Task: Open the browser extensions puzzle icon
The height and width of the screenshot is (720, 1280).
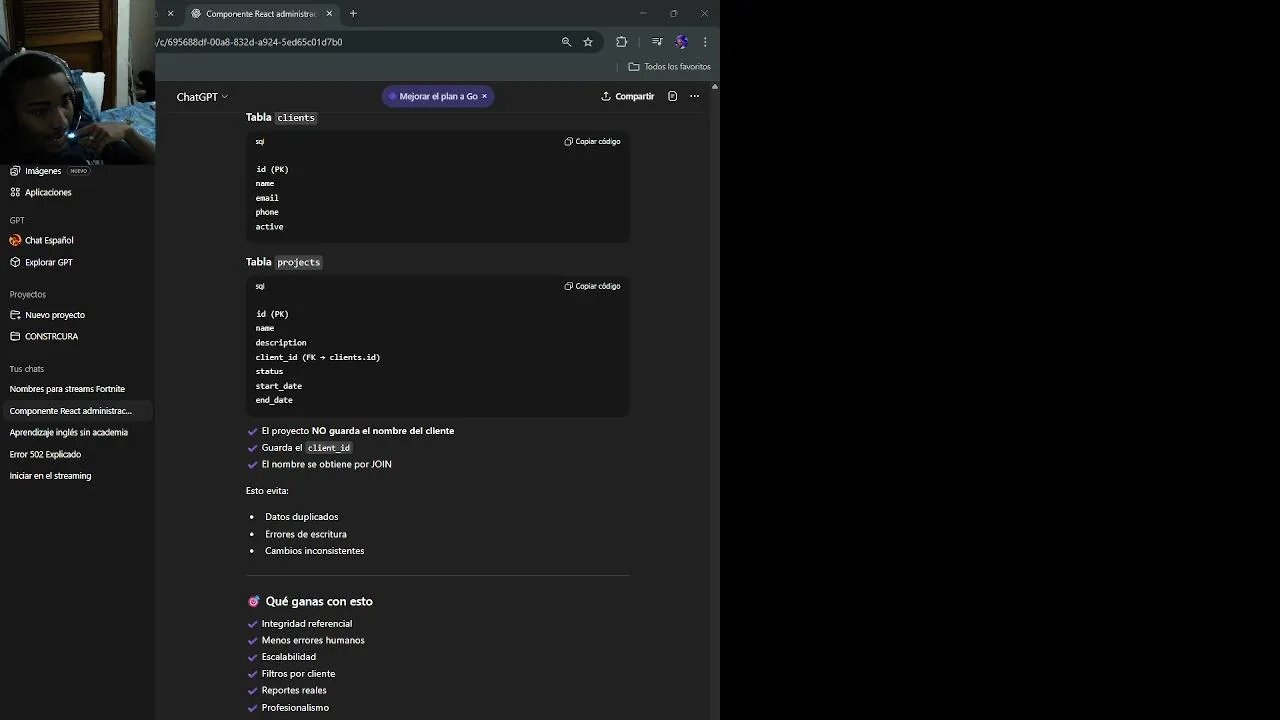Action: tap(621, 42)
